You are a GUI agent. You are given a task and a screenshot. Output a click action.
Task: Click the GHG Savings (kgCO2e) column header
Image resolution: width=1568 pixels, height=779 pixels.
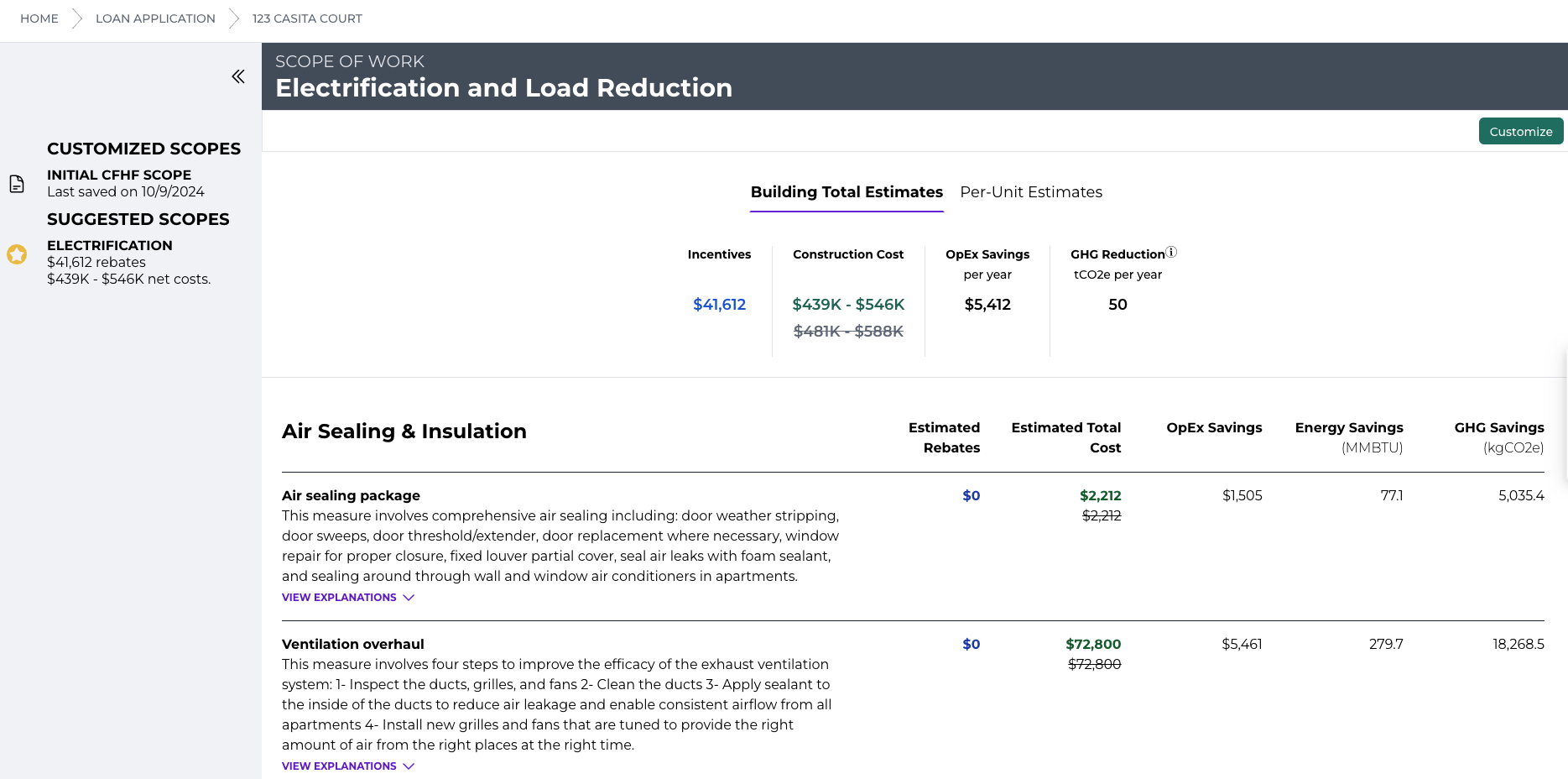(x=1499, y=438)
